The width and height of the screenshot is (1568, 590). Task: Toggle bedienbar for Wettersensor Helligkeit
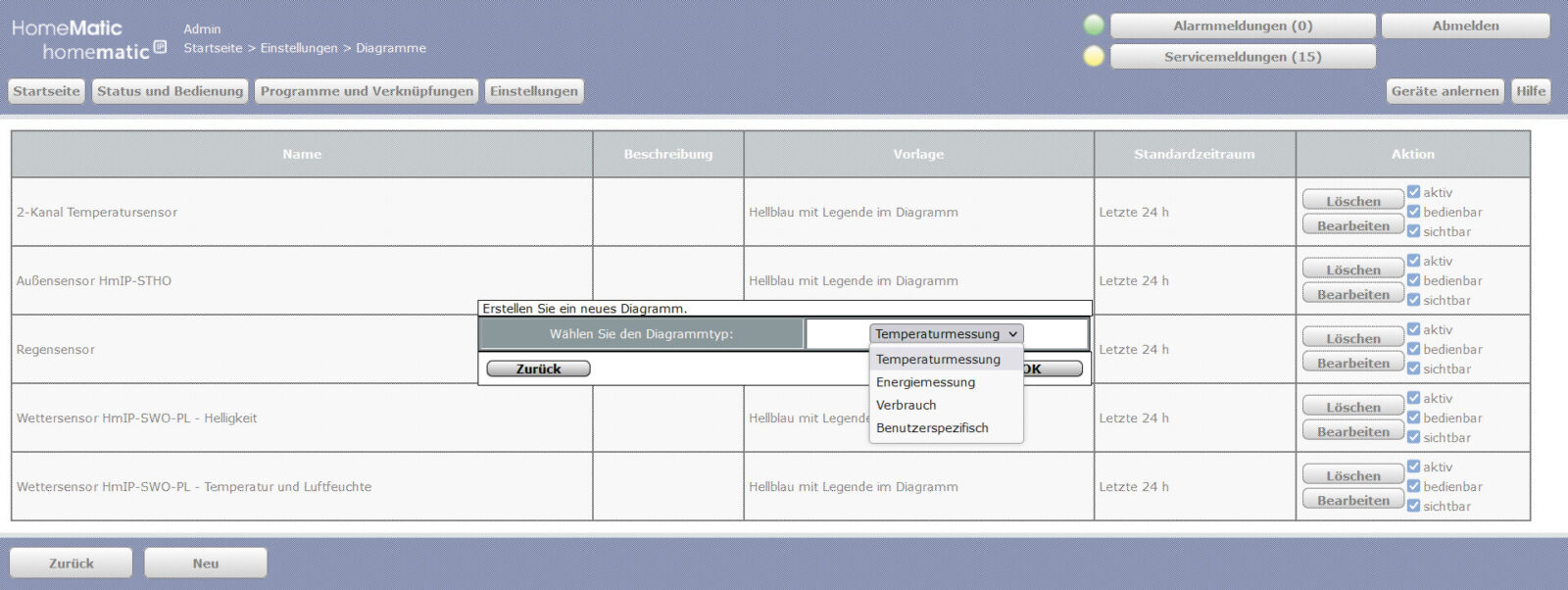tap(1413, 418)
